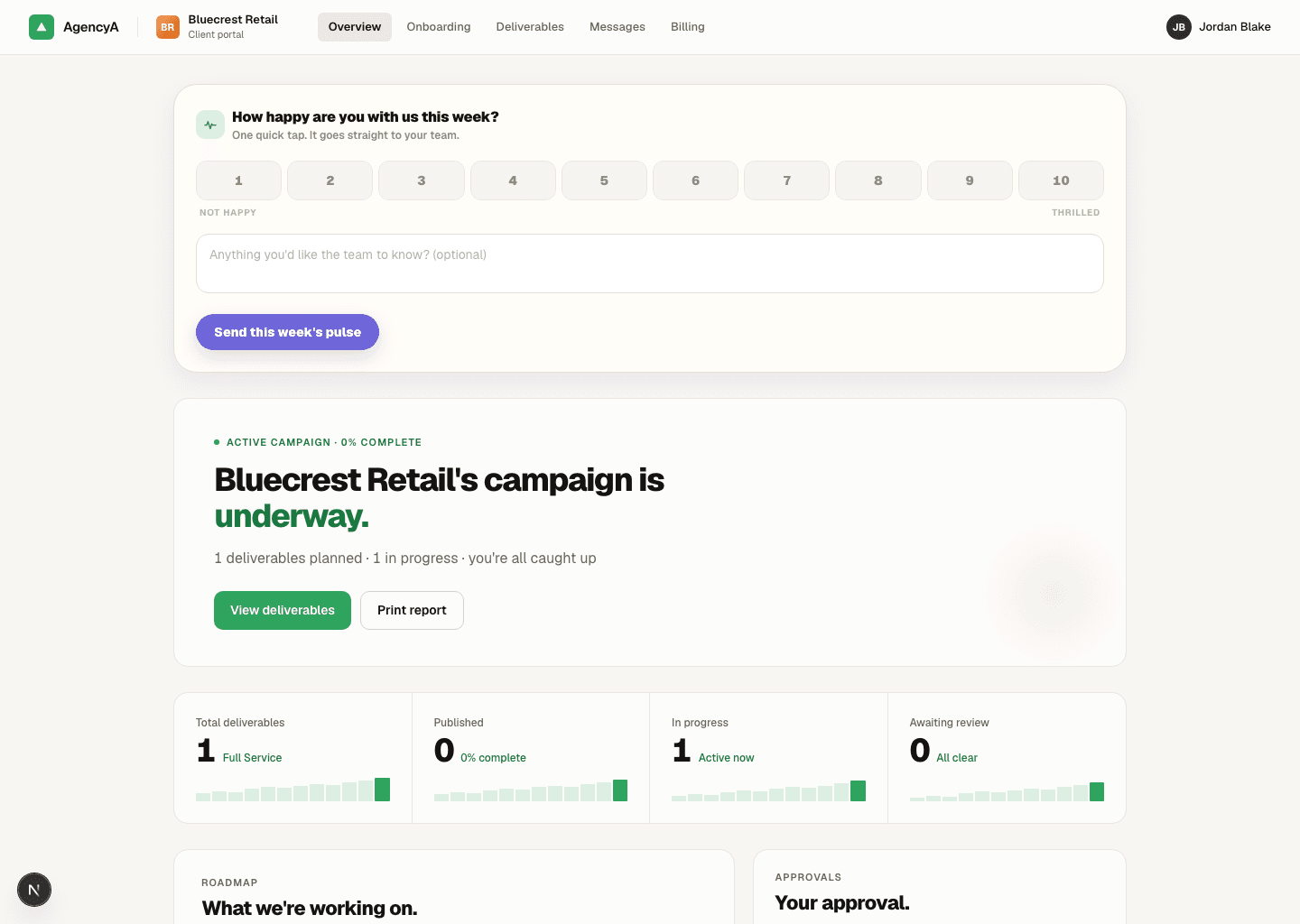1300x924 pixels.
Task: Click the 'ACTIVE CAMPAIGN · 0% COMPLETE' label
Action: coord(324,442)
